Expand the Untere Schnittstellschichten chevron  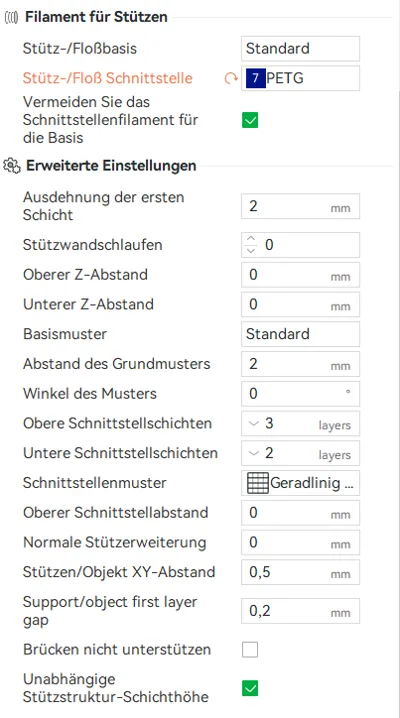click(x=254, y=453)
